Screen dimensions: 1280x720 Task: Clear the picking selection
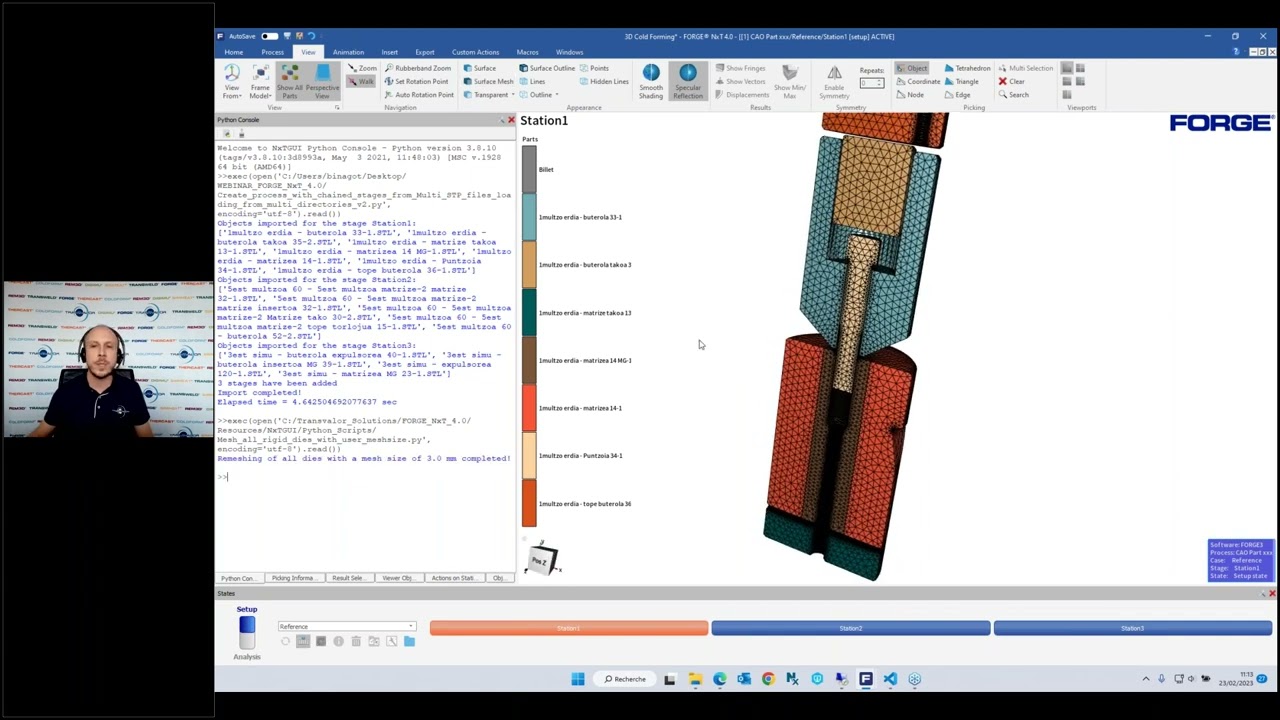1011,81
